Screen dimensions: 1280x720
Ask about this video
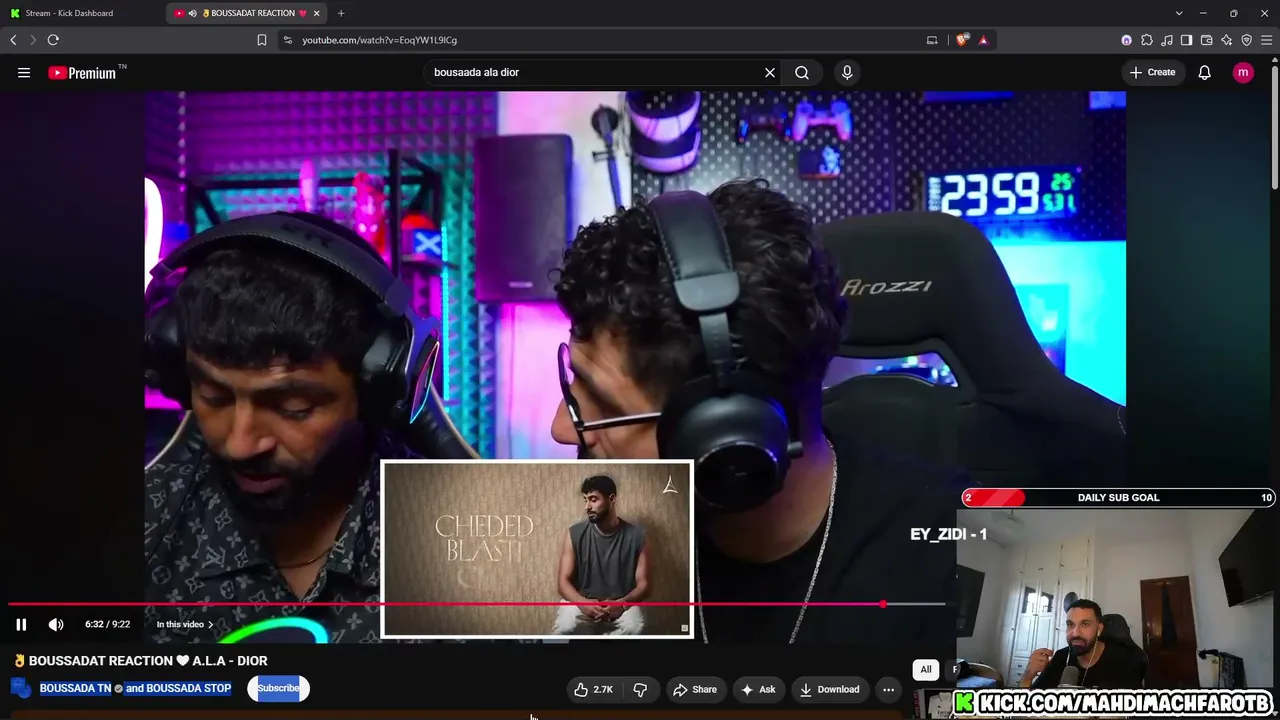757,689
